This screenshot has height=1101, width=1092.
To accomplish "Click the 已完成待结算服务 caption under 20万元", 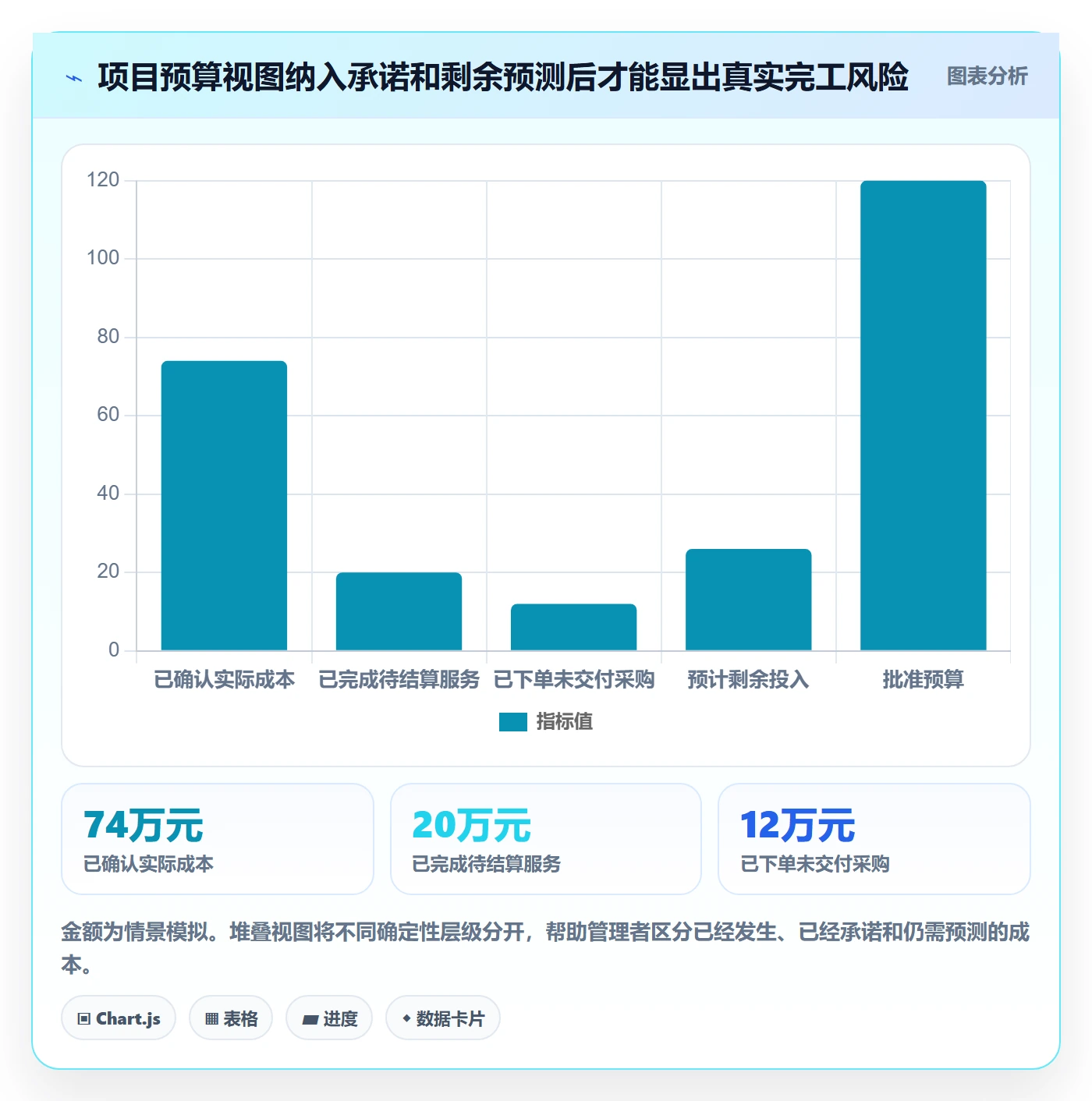I will pos(487,864).
